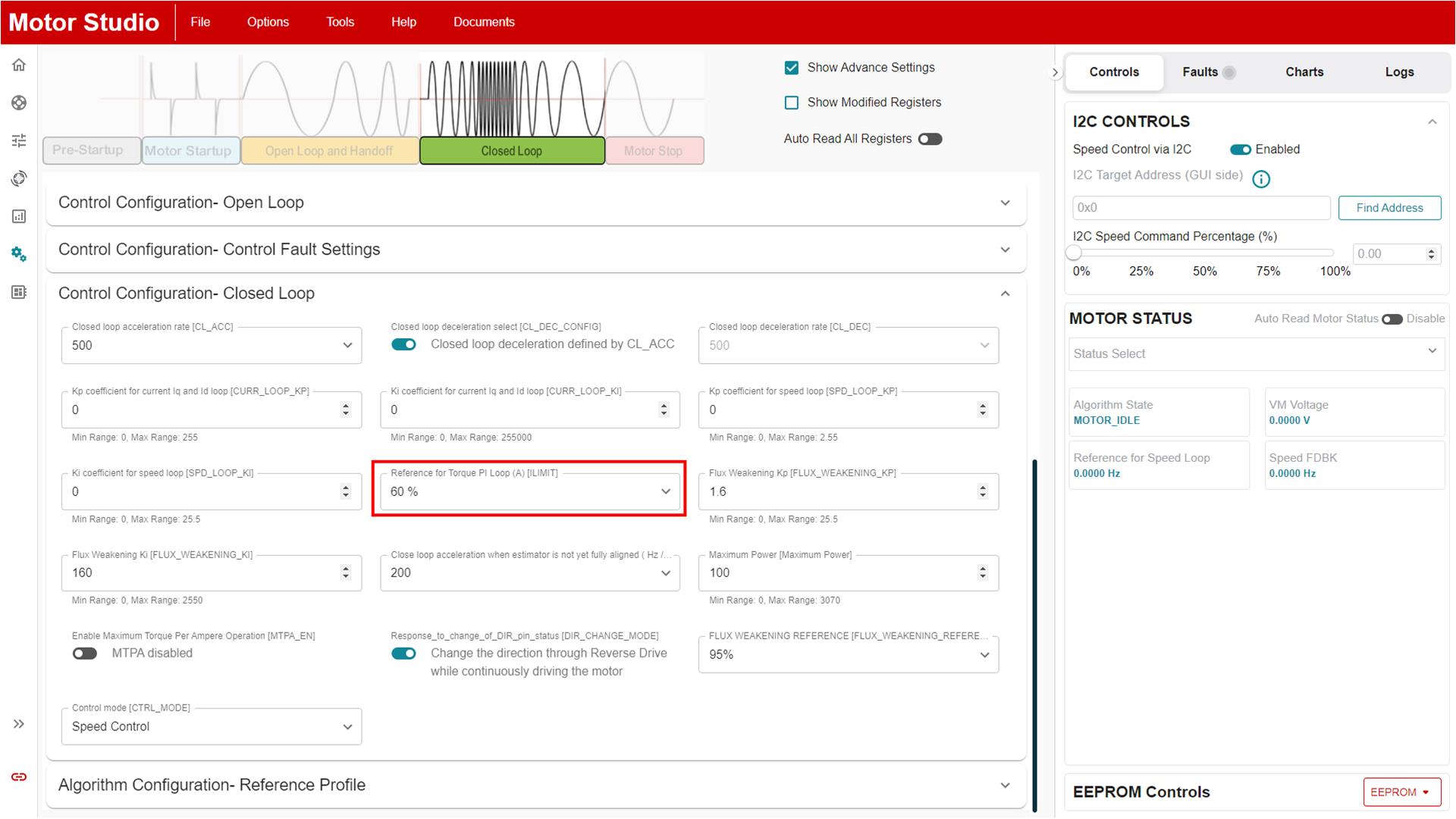Open the tuning sliders icon in sidebar
Image resolution: width=1456 pixels, height=819 pixels.
(19, 140)
